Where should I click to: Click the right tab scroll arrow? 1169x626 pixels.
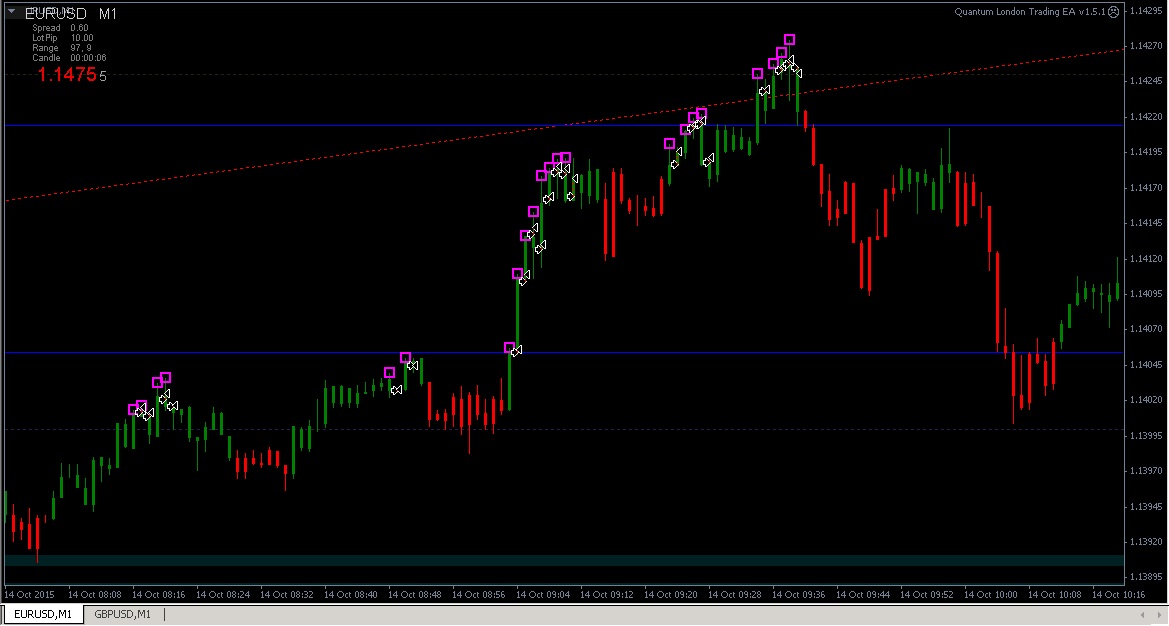pos(1158,615)
